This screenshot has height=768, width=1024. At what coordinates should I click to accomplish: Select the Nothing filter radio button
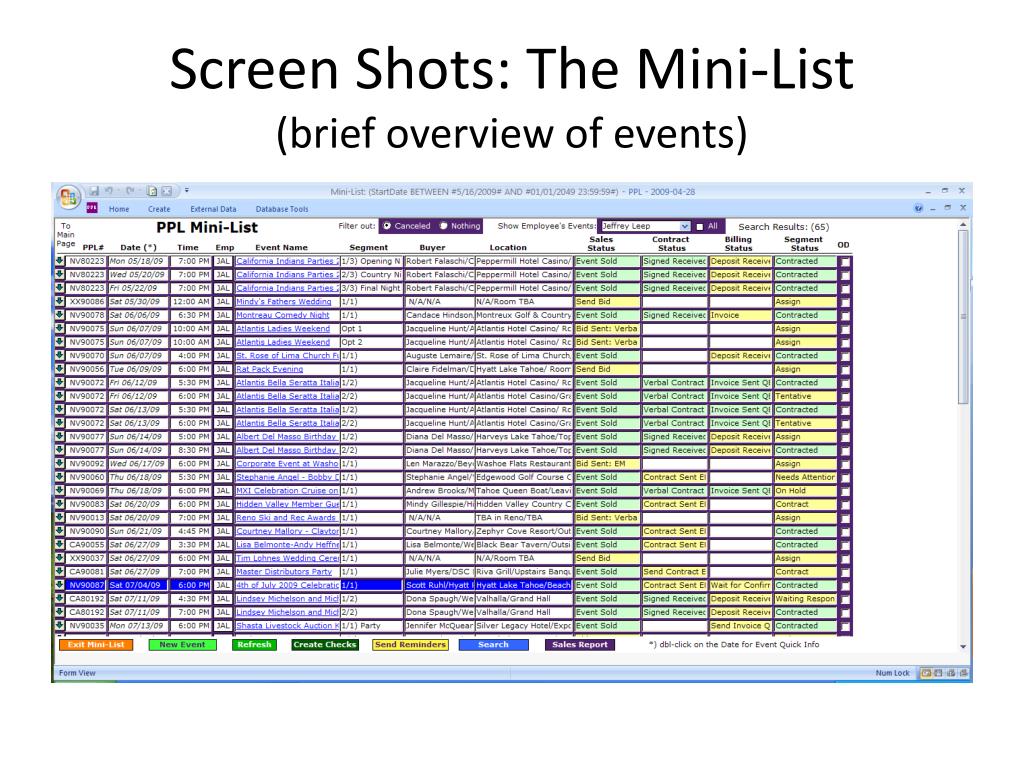[x=443, y=226]
